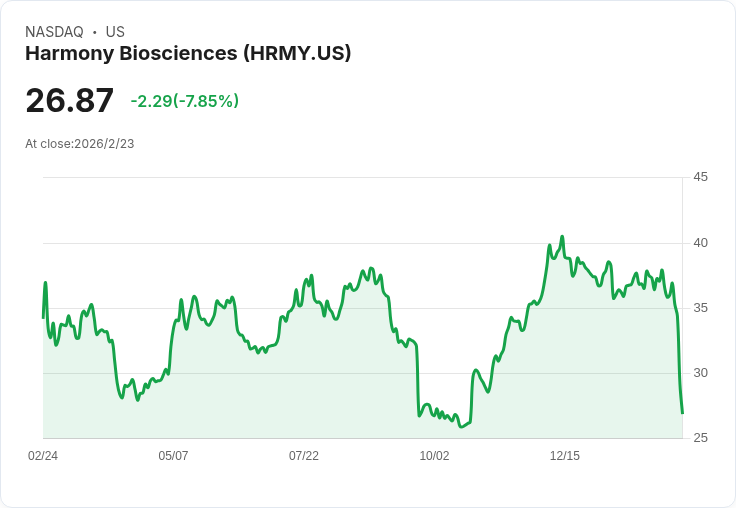Click the chart line's highest peak near 40
The image size is (736, 508).
[562, 237]
